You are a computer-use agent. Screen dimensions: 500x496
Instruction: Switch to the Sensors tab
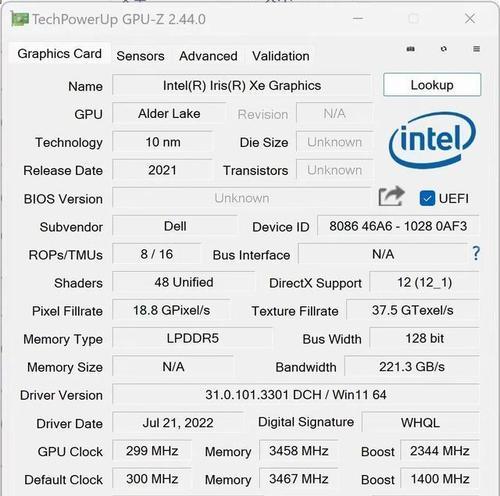pos(140,56)
